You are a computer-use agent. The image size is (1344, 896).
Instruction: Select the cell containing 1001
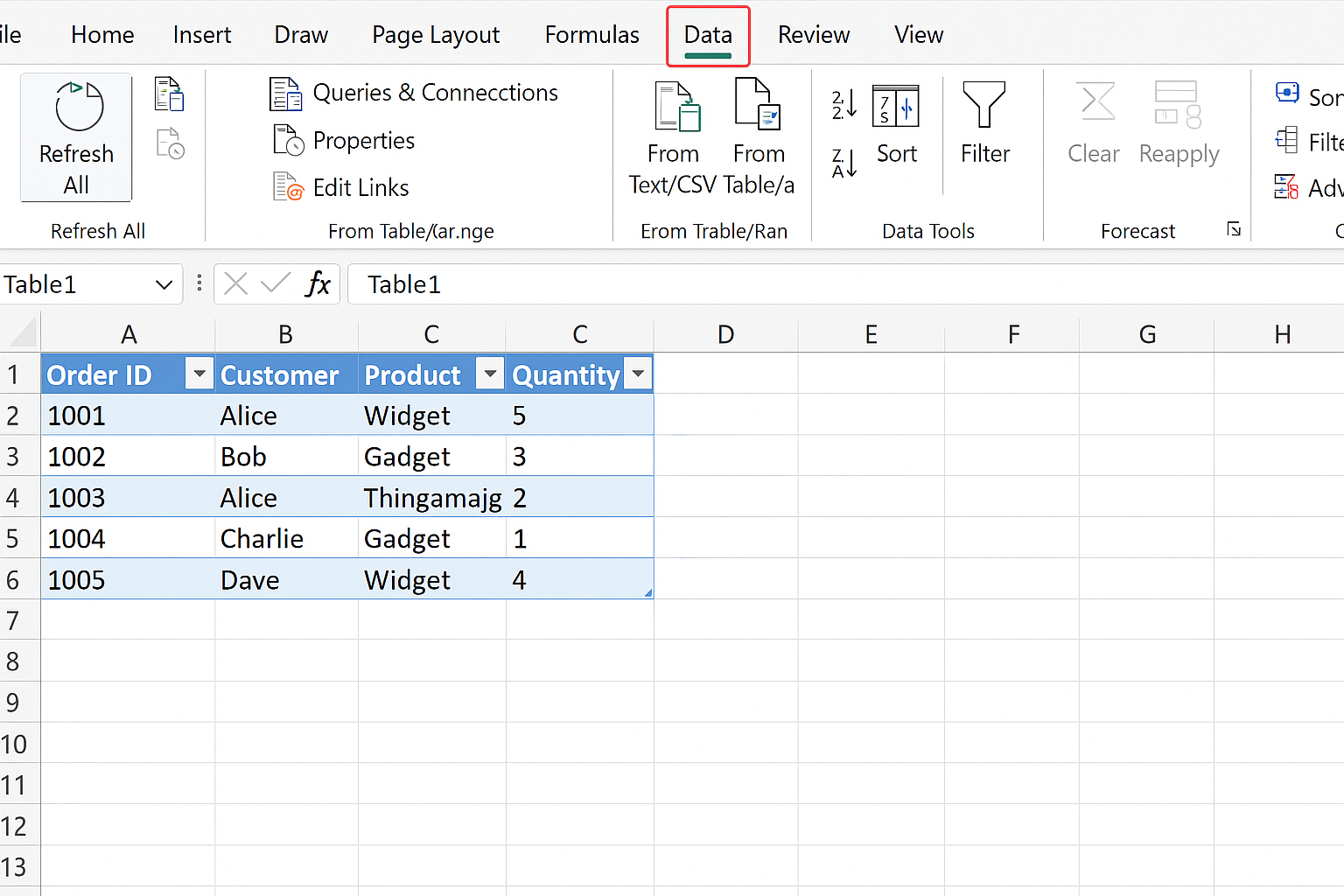point(128,416)
